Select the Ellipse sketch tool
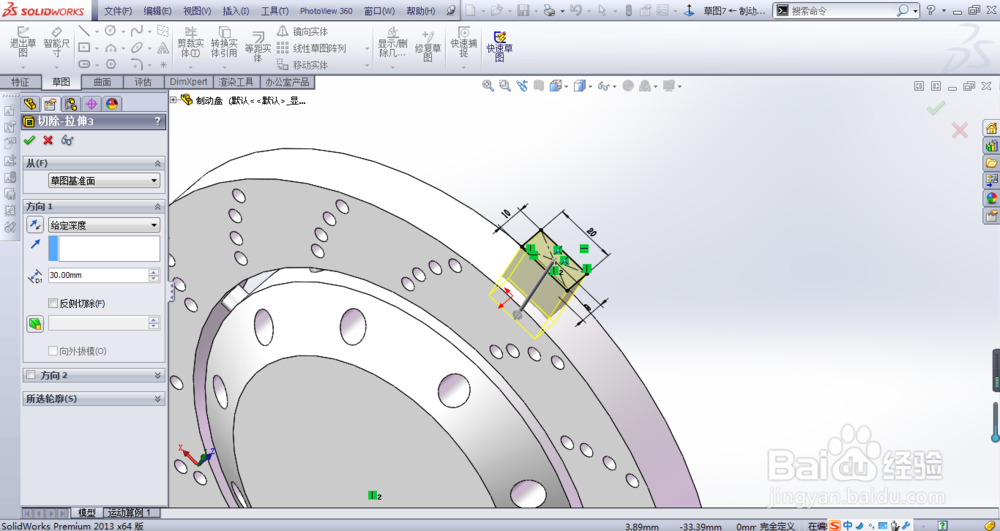The height and width of the screenshot is (531, 1000). 136,48
